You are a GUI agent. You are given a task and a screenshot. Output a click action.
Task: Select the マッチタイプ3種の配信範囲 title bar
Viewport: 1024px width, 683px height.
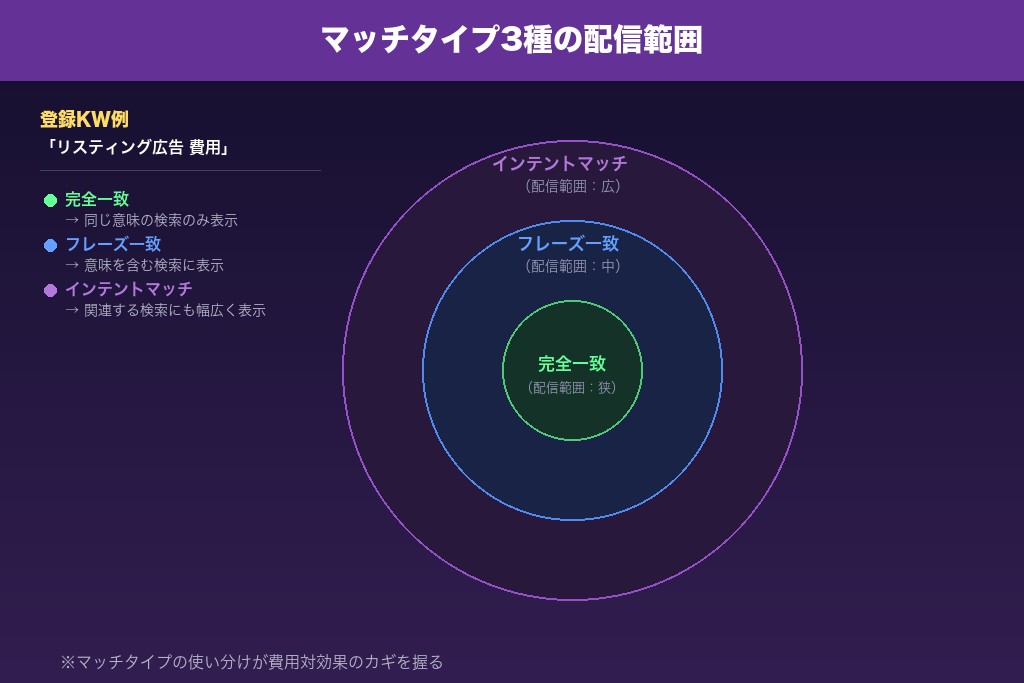tap(512, 40)
